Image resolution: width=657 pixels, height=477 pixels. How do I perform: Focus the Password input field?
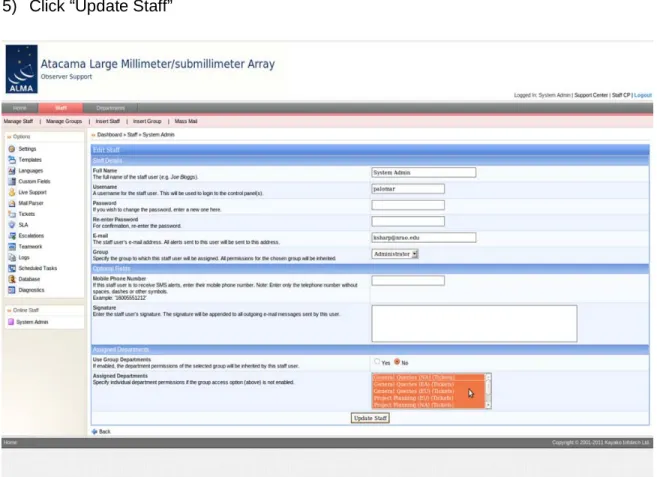click(408, 205)
